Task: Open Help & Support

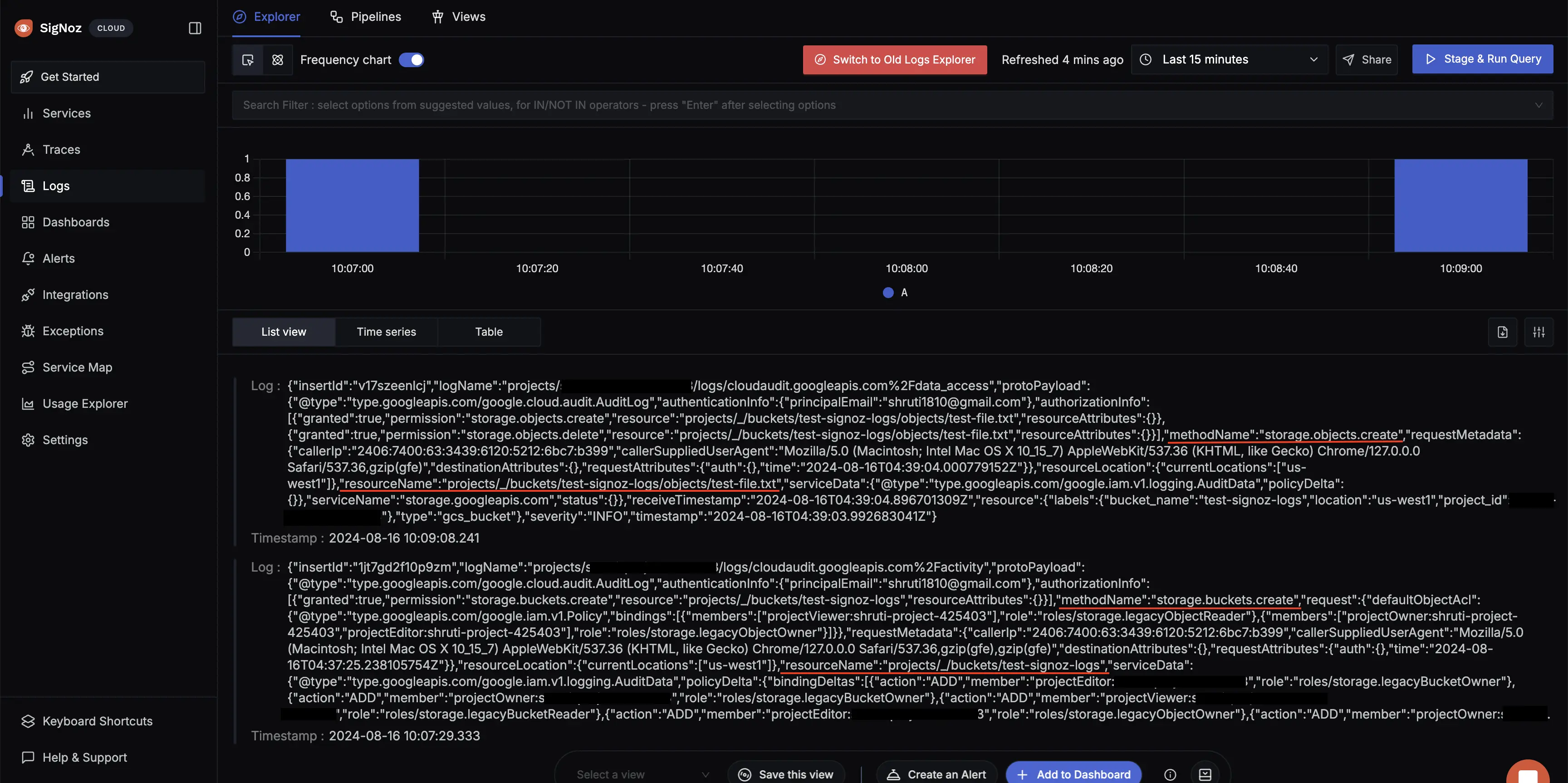Action: 108,758
